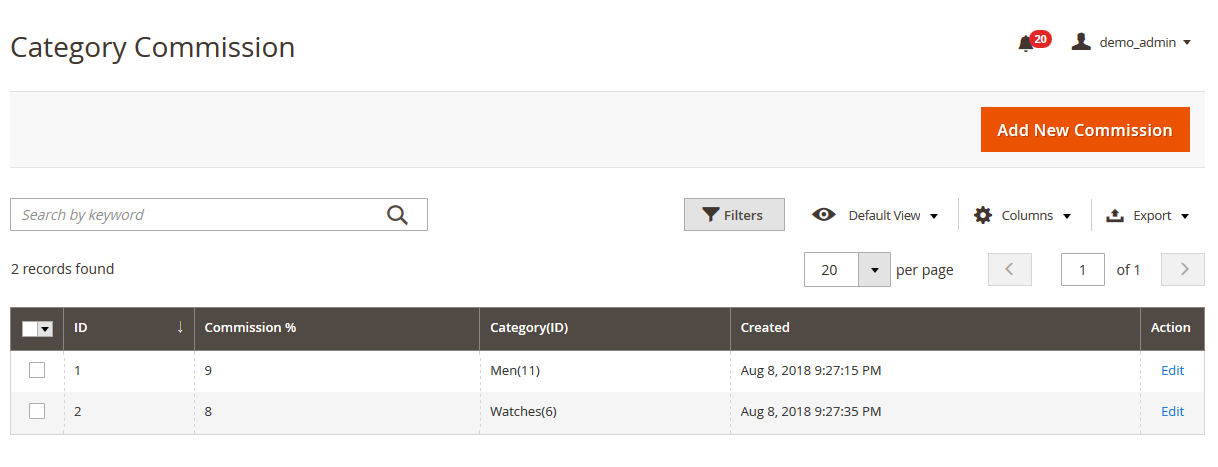Open the mass-select dropdown arrow in header
This screenshot has width=1218, height=467.
coord(45,328)
